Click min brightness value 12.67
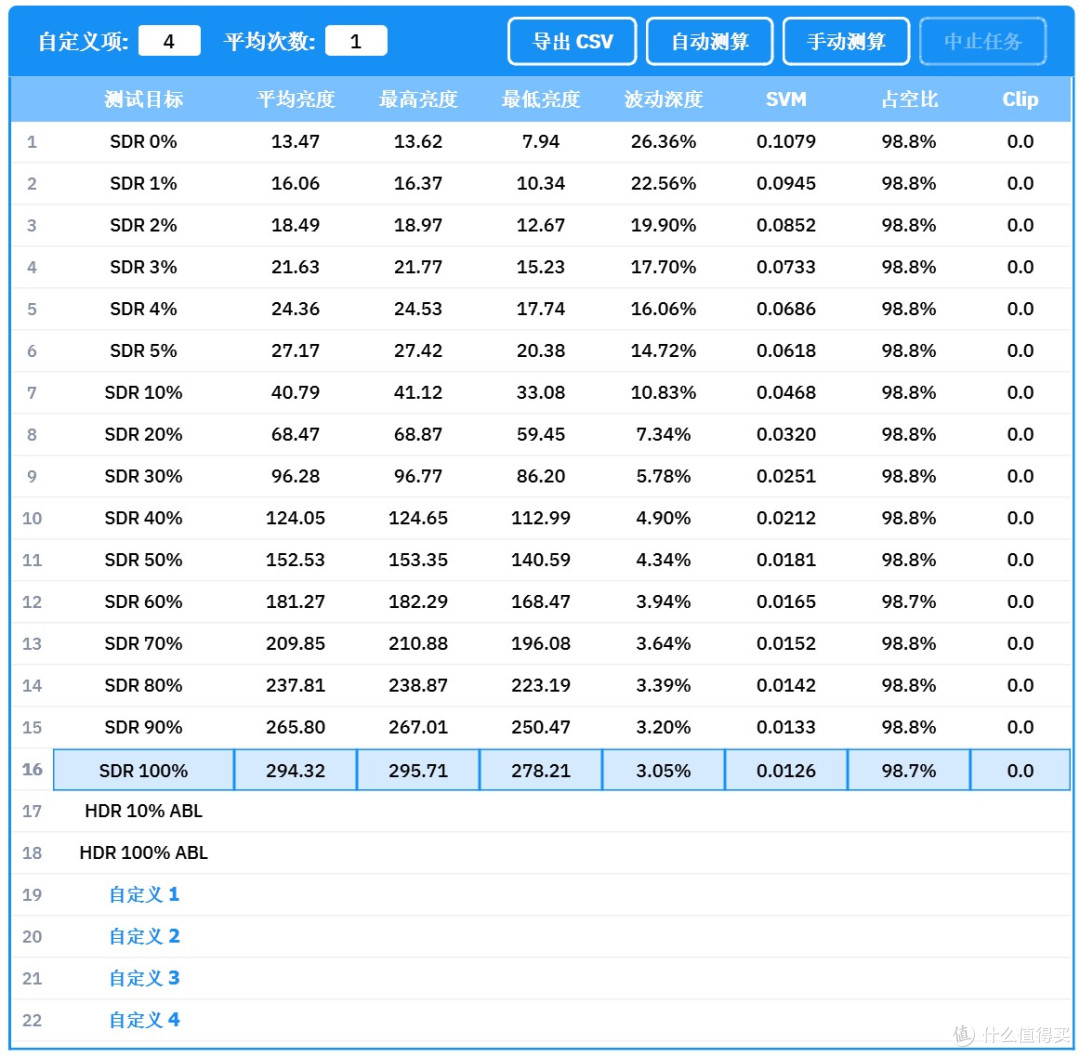This screenshot has height=1057, width=1080. click(541, 225)
